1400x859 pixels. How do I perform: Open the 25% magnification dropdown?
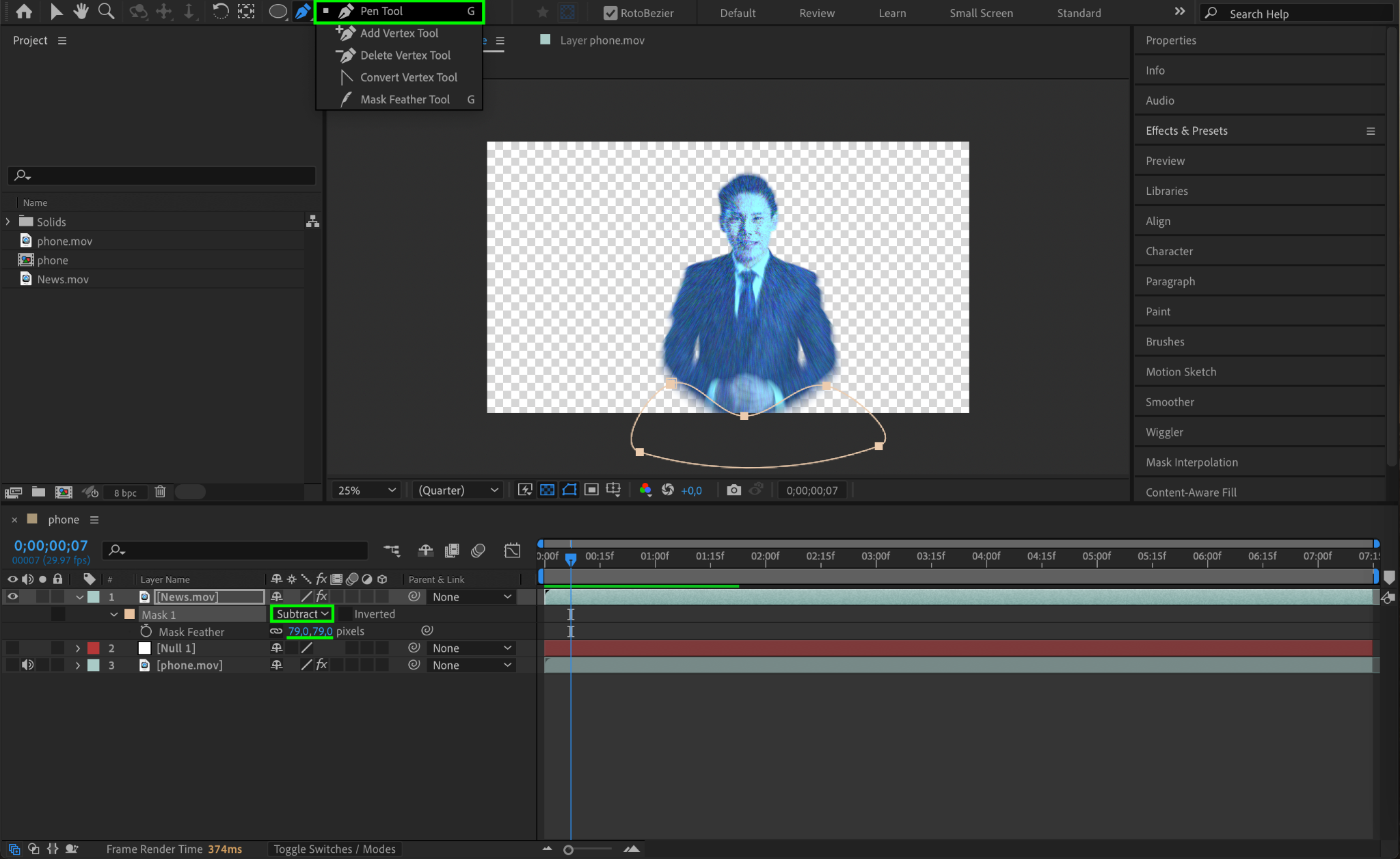pyautogui.click(x=366, y=490)
